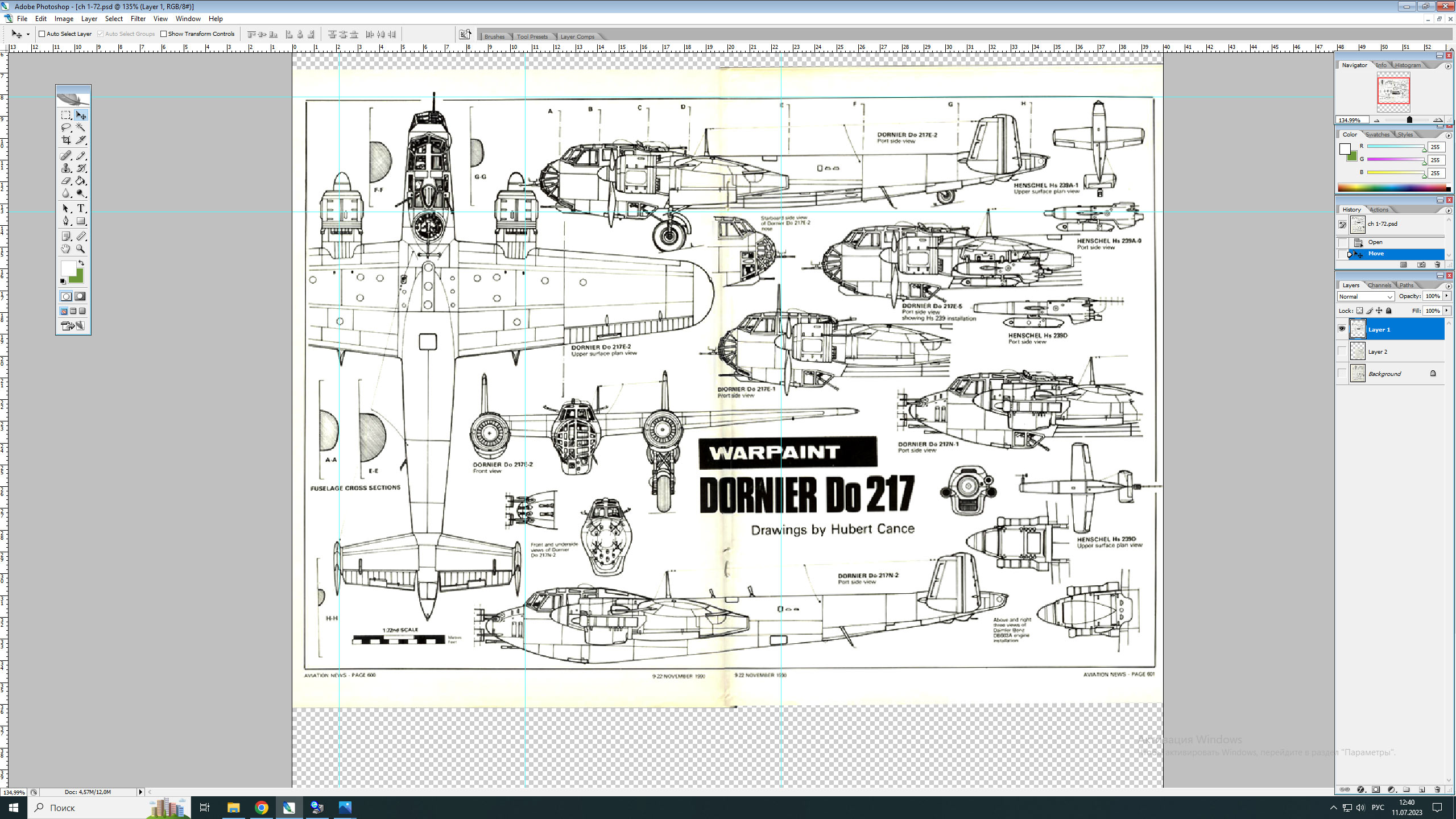The height and width of the screenshot is (819, 1456).
Task: Open the Filter menu
Action: coord(138,19)
